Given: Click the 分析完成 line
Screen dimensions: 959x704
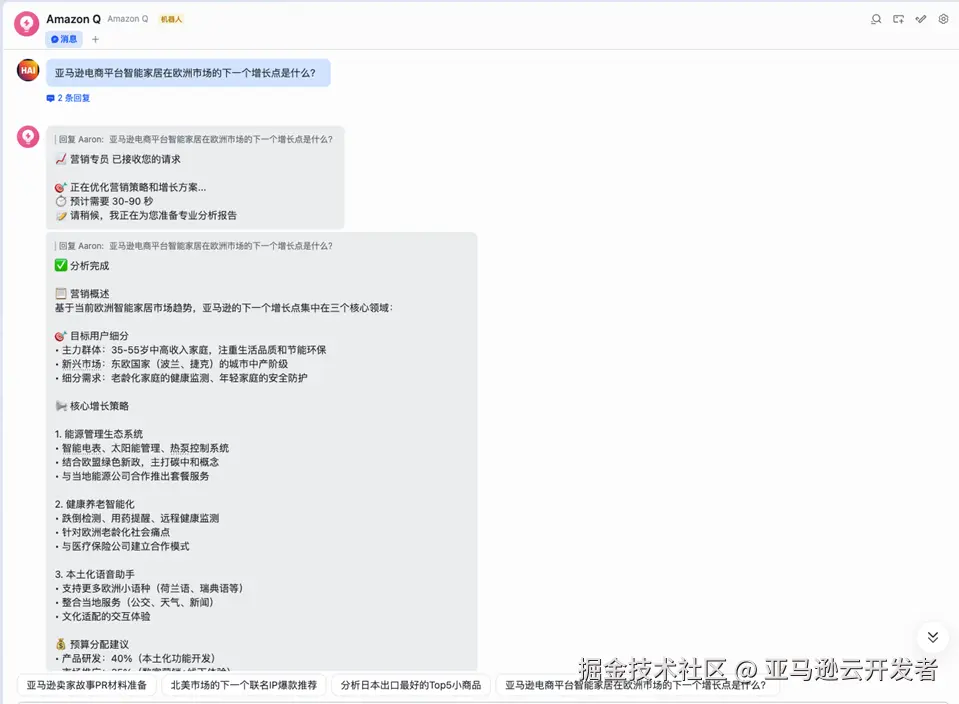Looking at the screenshot, I should pyautogui.click(x=82, y=265).
